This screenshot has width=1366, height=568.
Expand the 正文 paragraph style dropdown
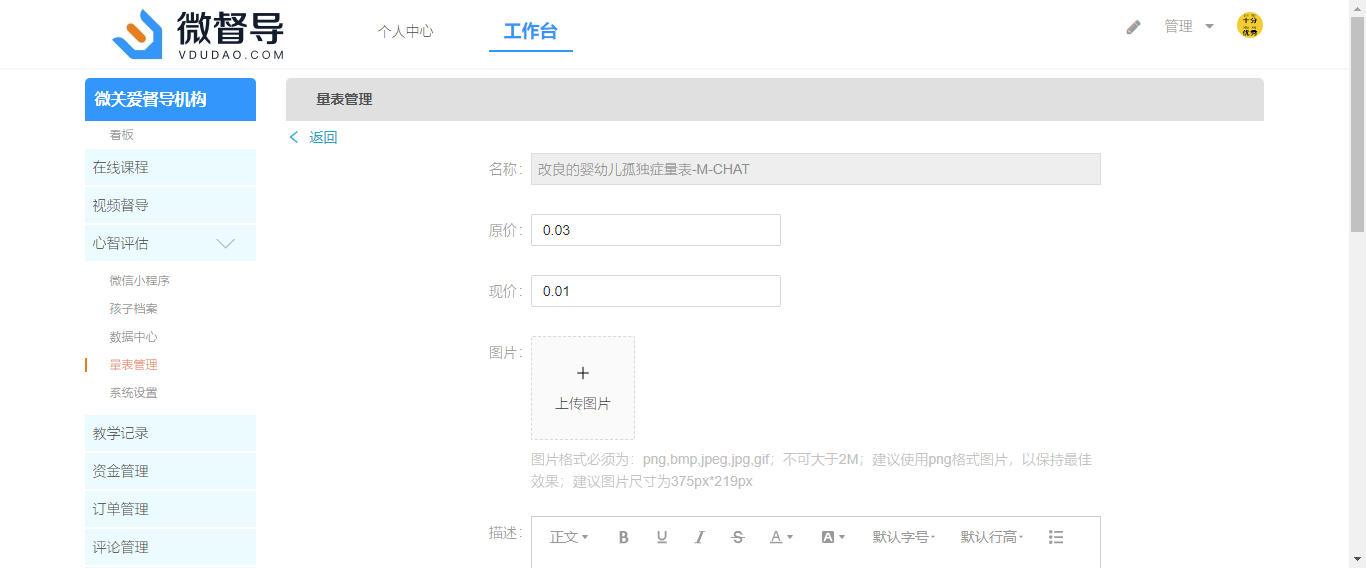coord(569,537)
